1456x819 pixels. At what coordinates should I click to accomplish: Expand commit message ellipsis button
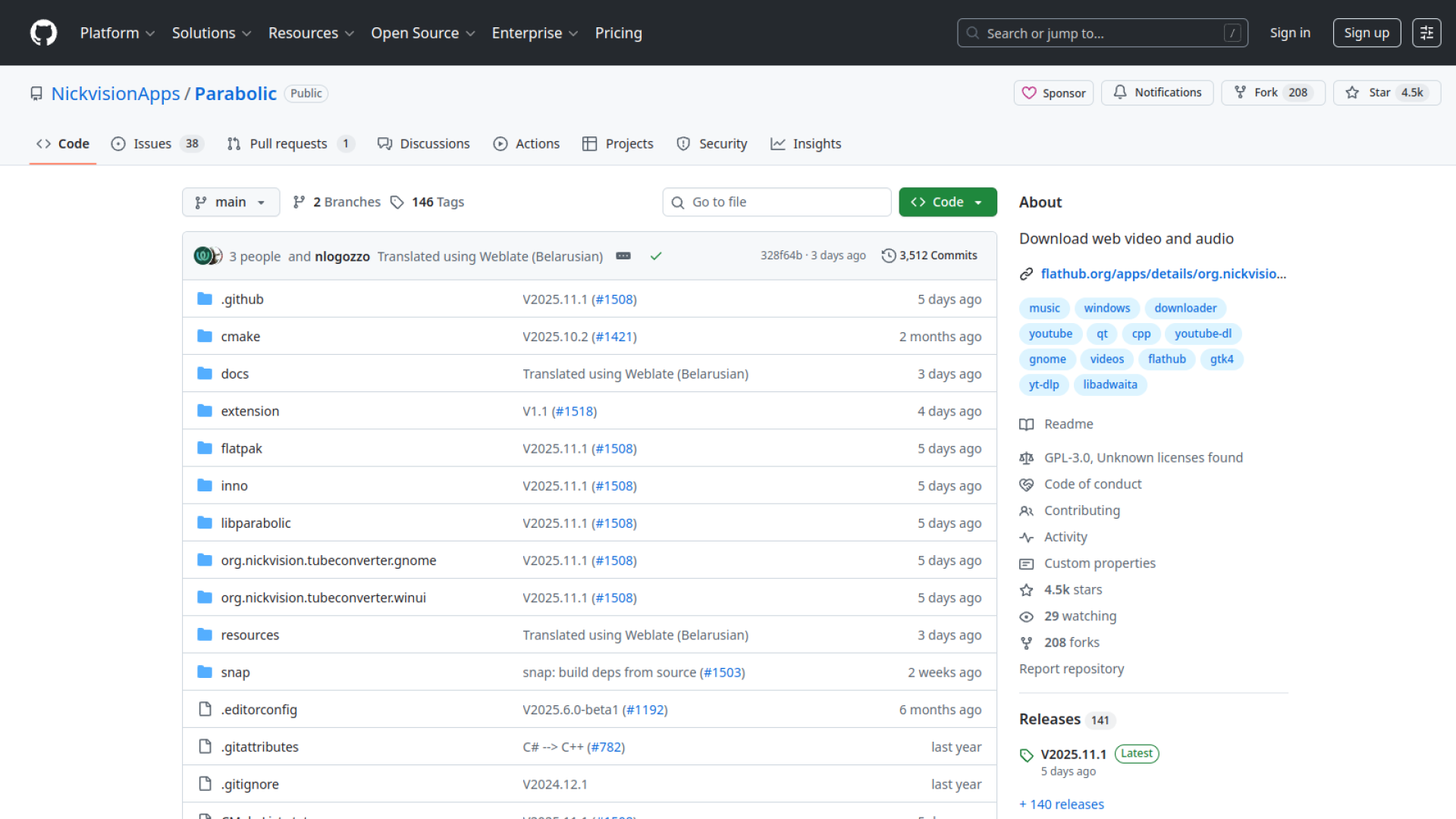[623, 256]
